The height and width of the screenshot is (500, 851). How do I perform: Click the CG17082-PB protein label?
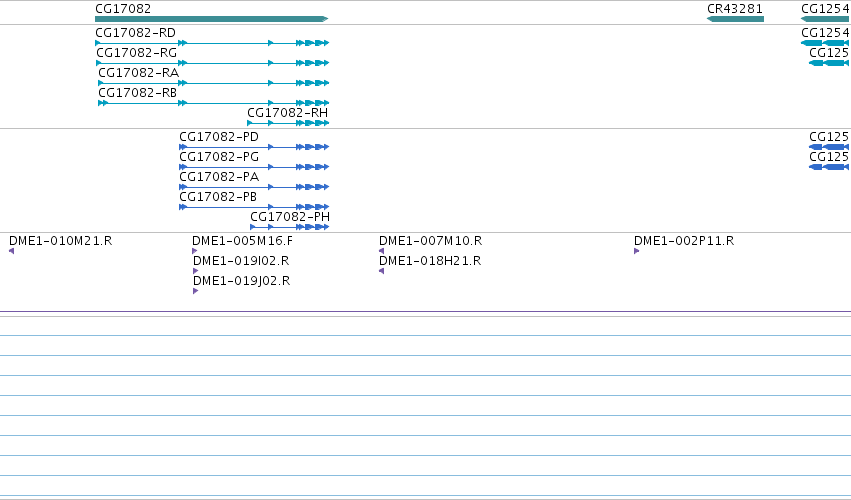218,197
